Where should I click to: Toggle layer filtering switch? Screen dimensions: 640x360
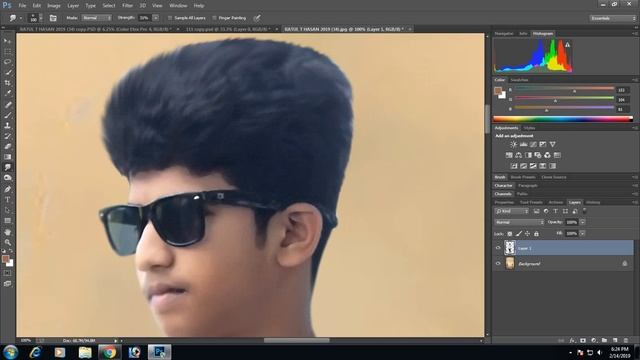(584, 211)
